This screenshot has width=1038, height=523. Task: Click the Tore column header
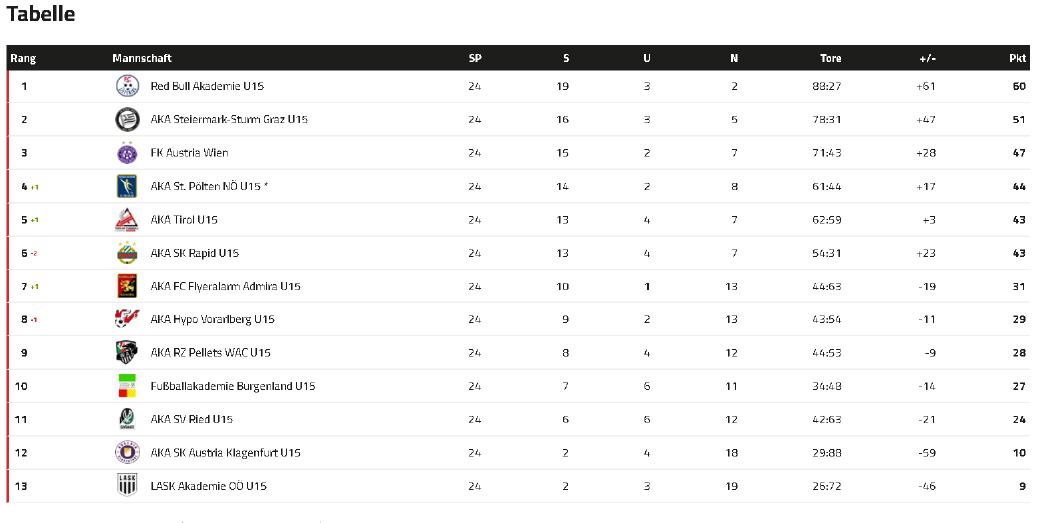(830, 58)
